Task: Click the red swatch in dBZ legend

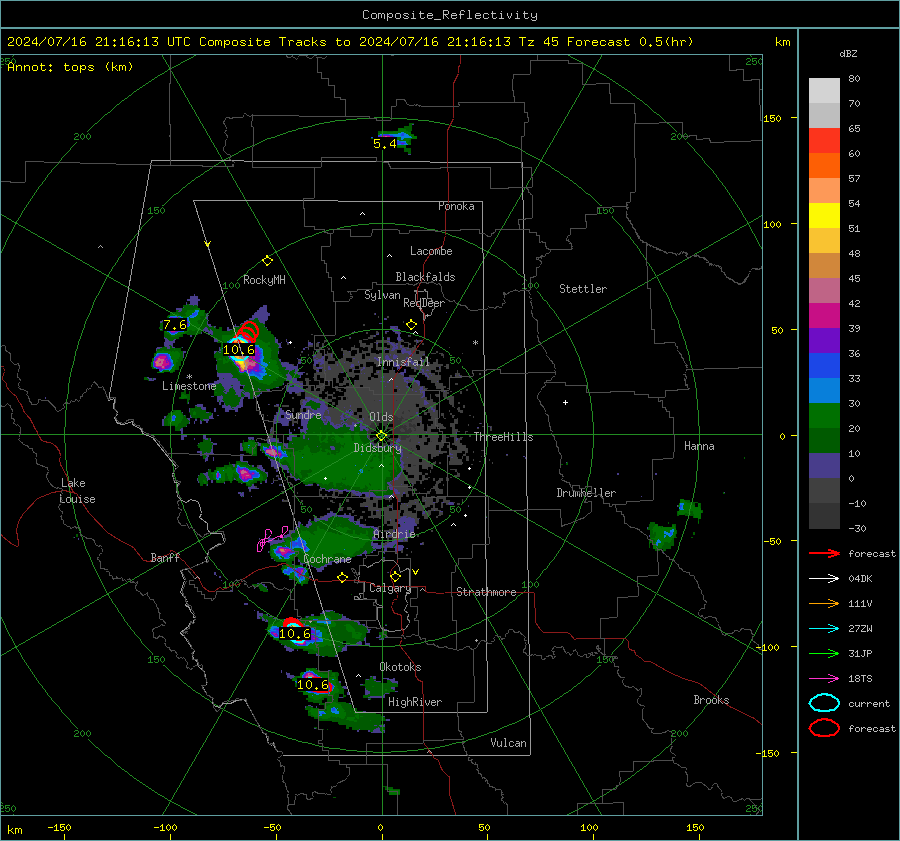Action: pos(824,141)
